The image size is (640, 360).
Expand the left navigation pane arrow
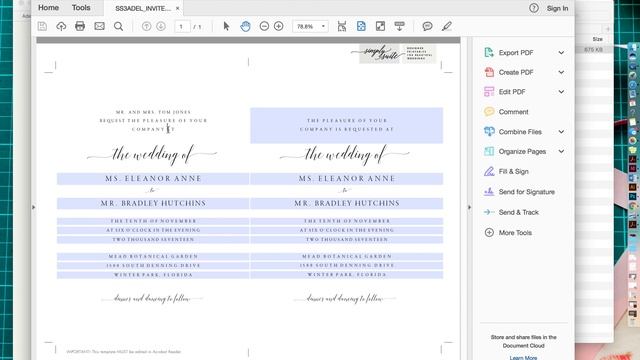[x=33, y=207]
